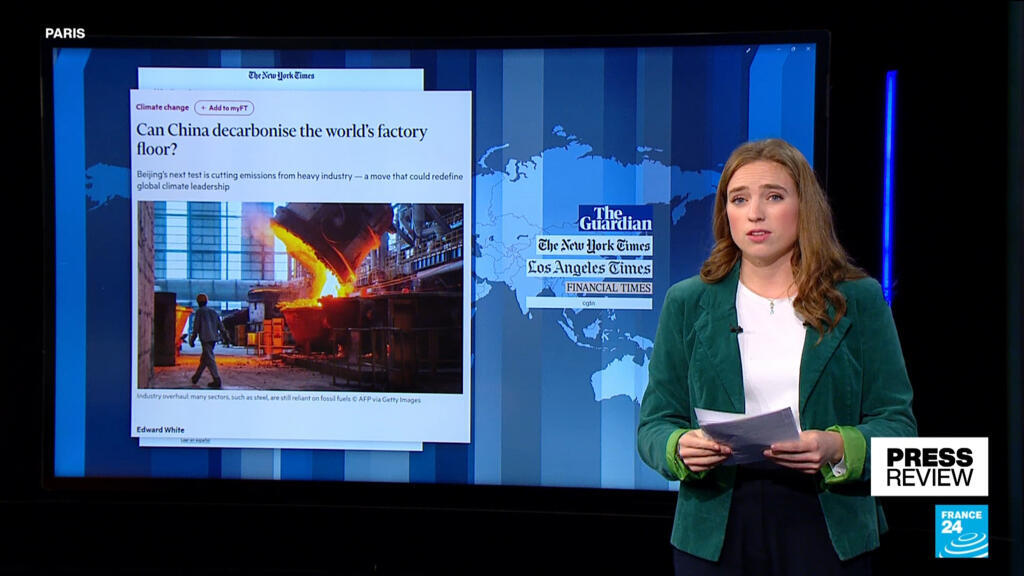Click the France 24 channel logo
1024x576 pixels.
click(961, 530)
